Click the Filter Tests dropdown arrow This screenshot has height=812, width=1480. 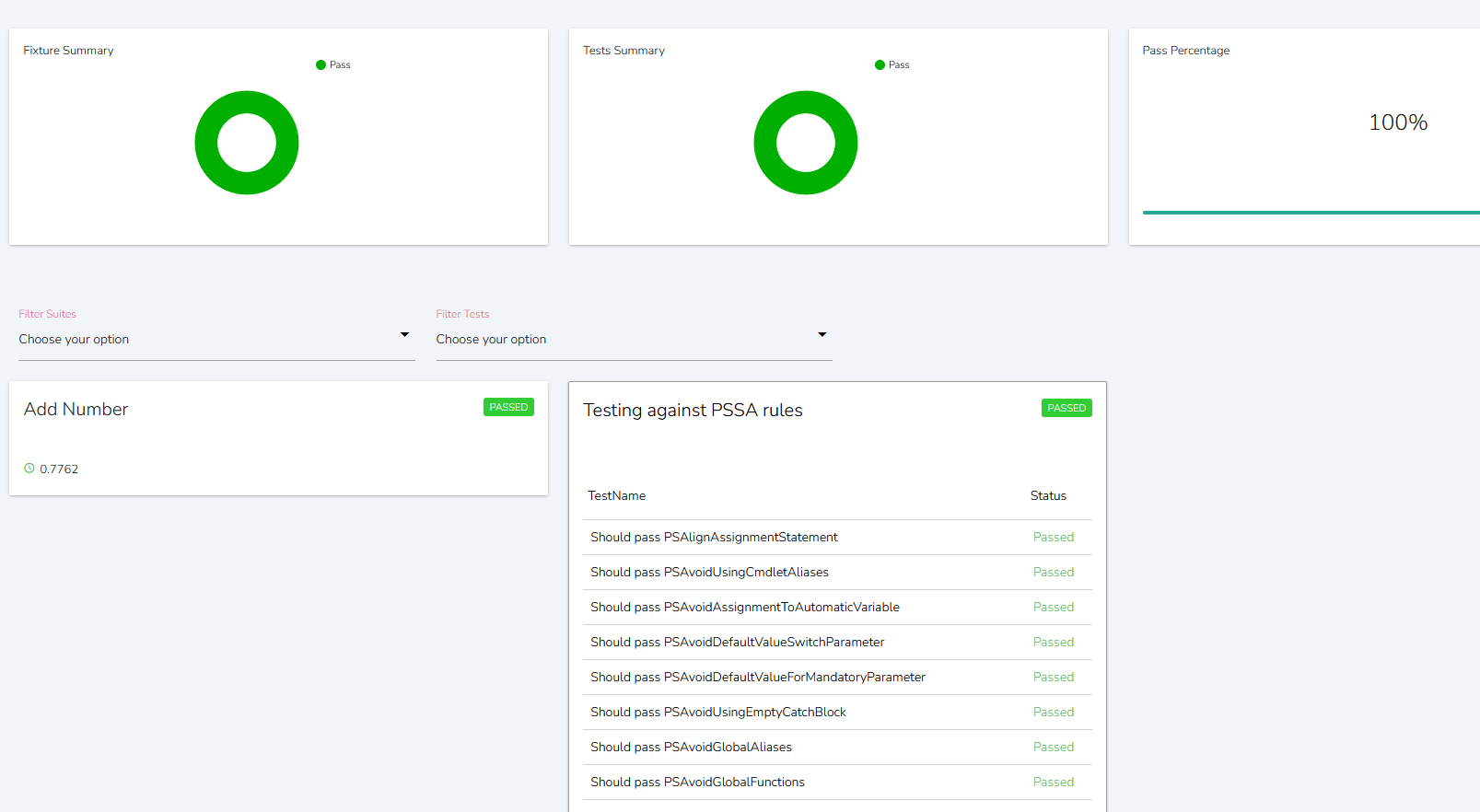pos(822,334)
